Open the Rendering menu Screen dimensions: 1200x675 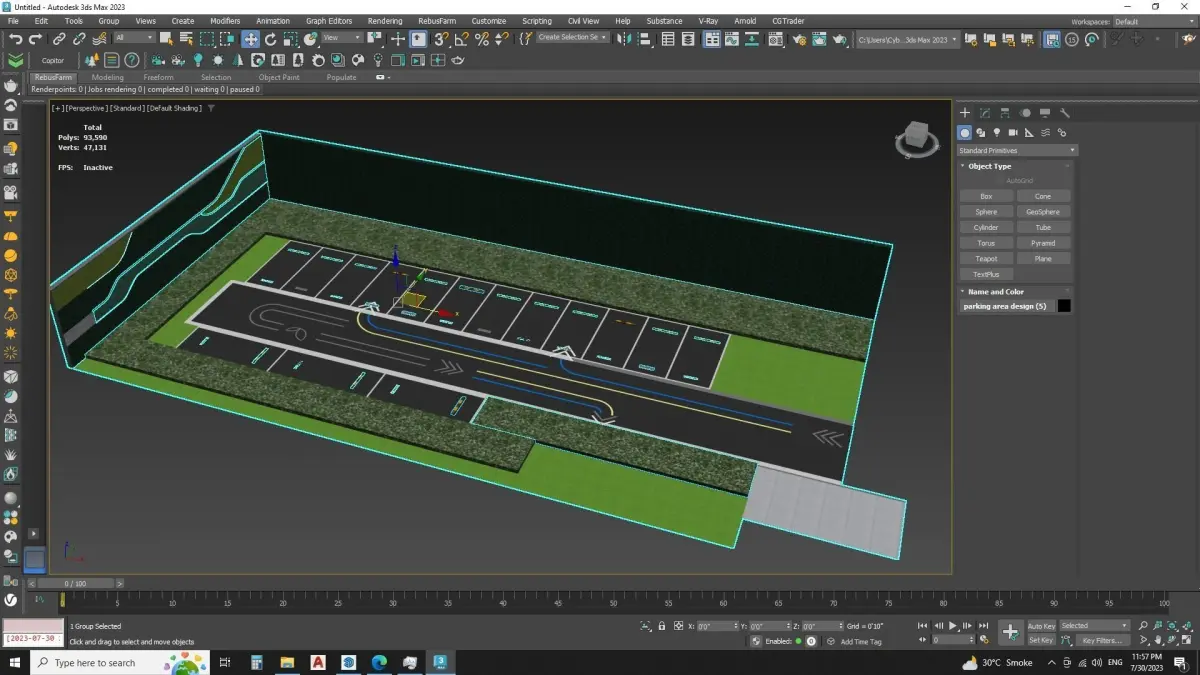(384, 21)
